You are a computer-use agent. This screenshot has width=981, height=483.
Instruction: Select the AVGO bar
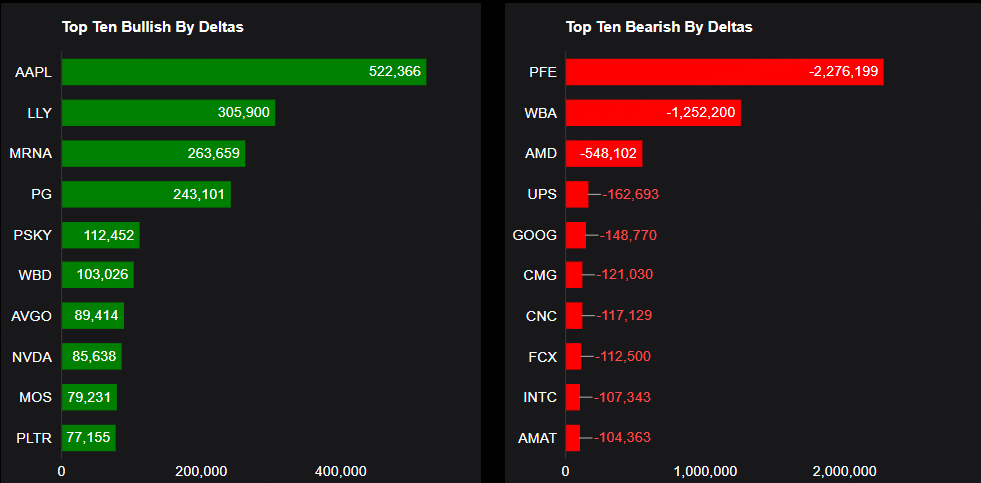point(93,316)
